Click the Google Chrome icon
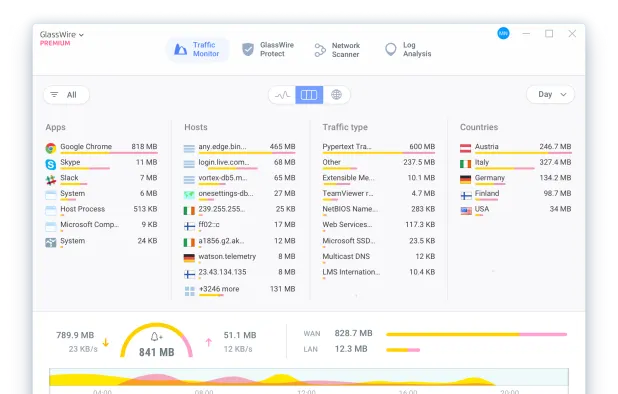 pyautogui.click(x=50, y=148)
